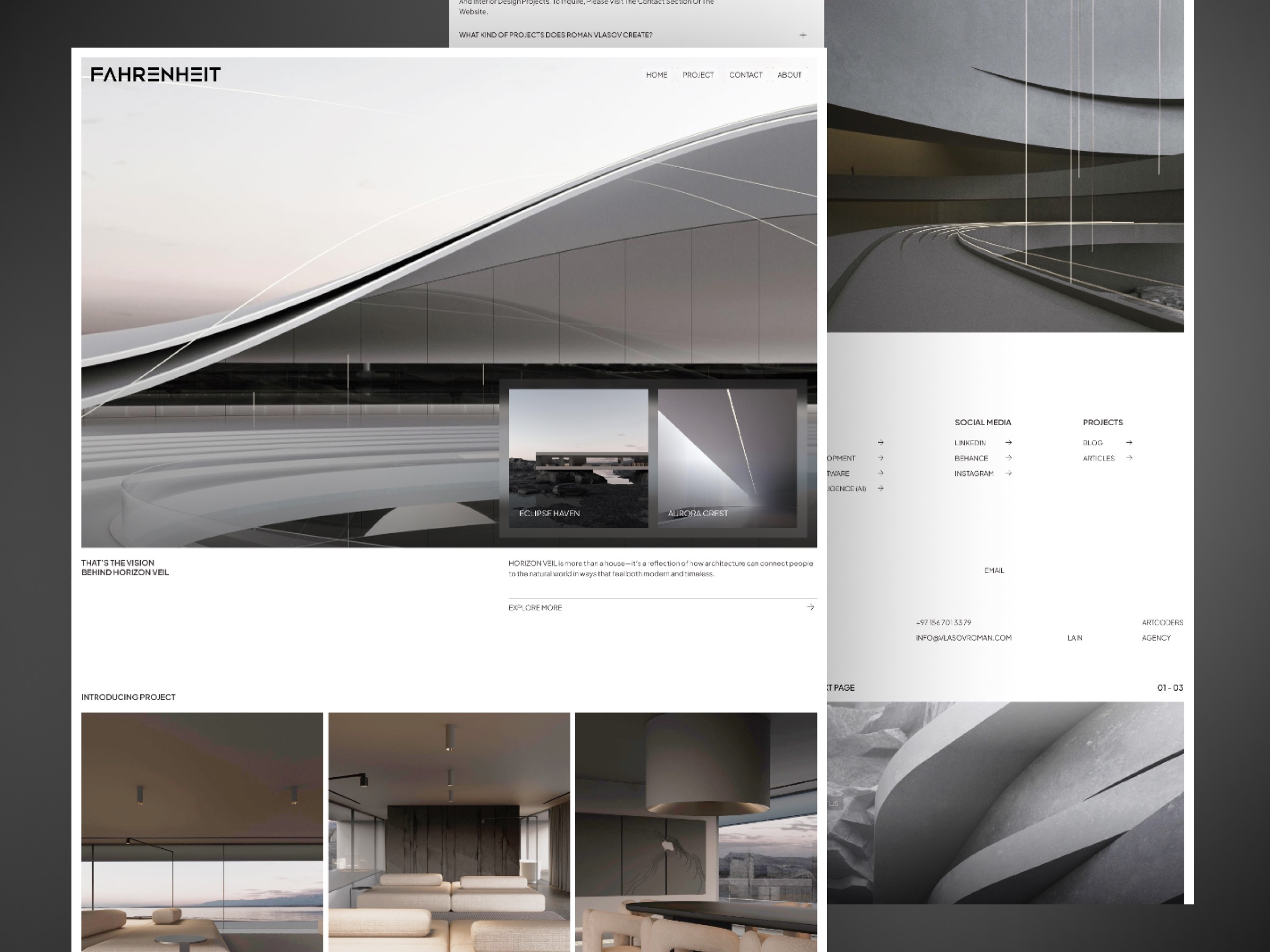
Task: Open the Eclipse Haven project thumbnail
Action: (x=578, y=458)
